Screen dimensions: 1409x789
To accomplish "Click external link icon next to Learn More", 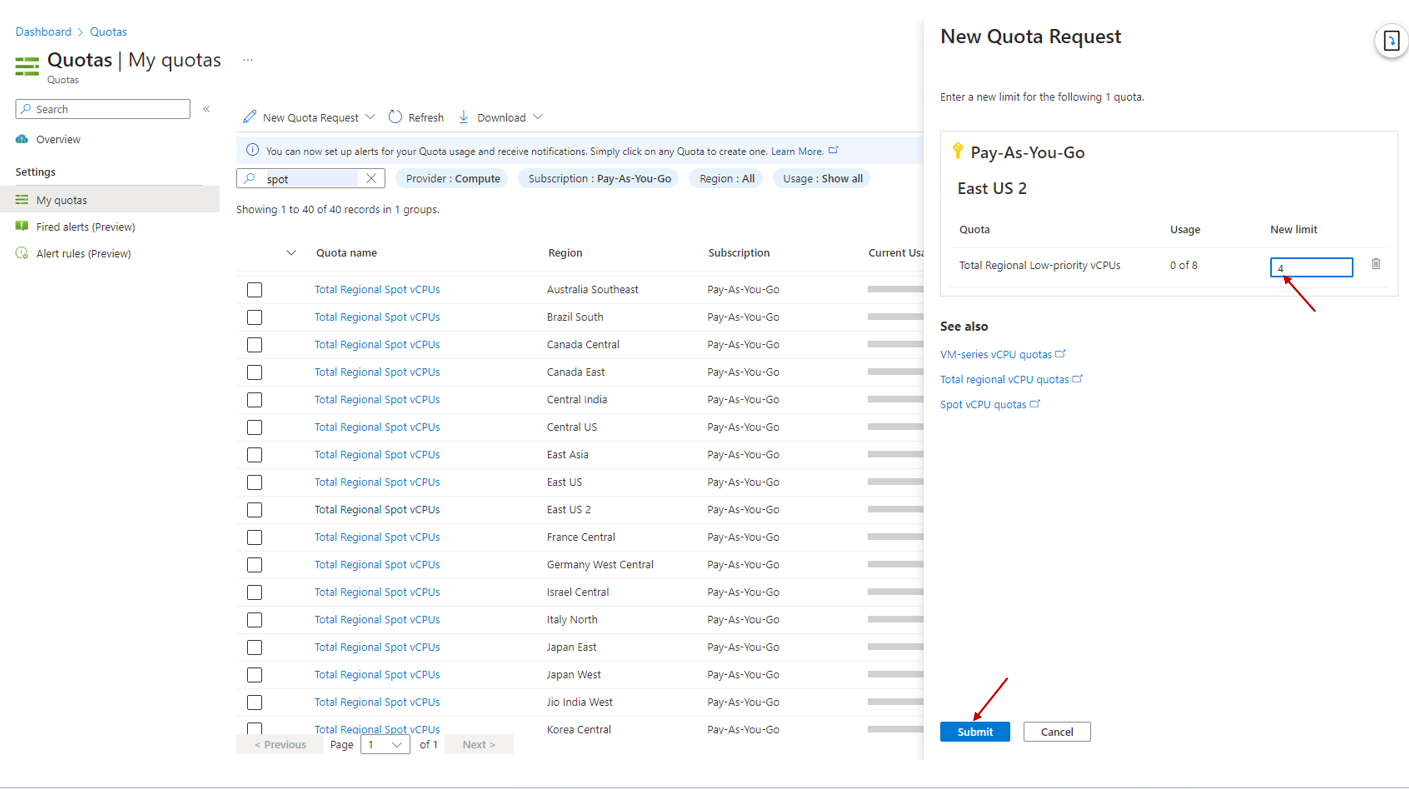I will tap(833, 151).
